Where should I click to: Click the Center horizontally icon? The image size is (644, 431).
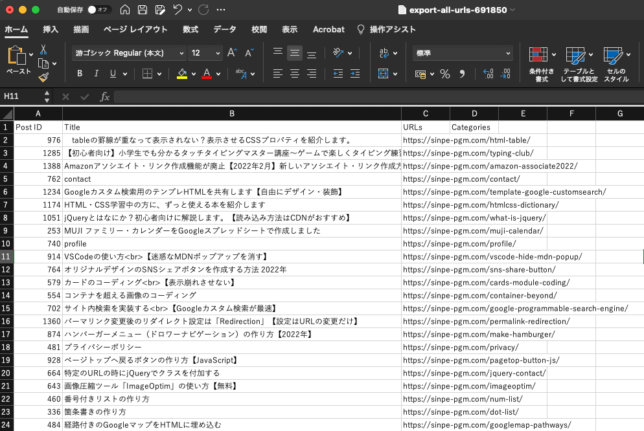point(294,74)
